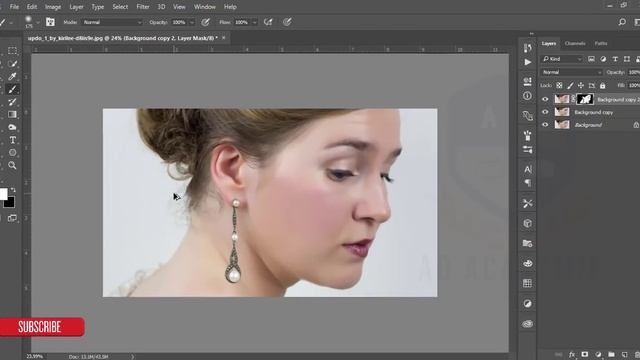Select the Smudge tool below Gradient

click(x=12, y=127)
